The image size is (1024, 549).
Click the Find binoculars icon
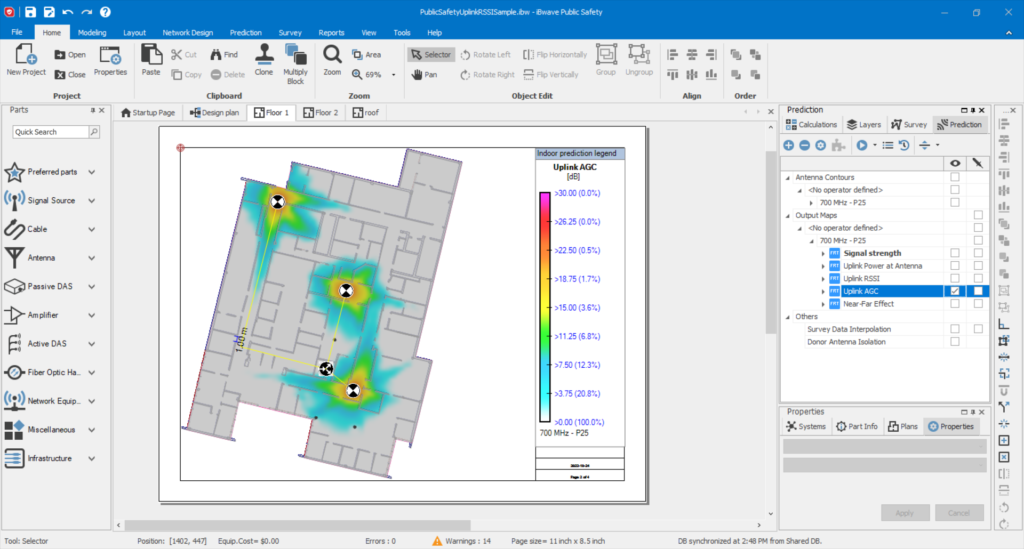[x=214, y=55]
